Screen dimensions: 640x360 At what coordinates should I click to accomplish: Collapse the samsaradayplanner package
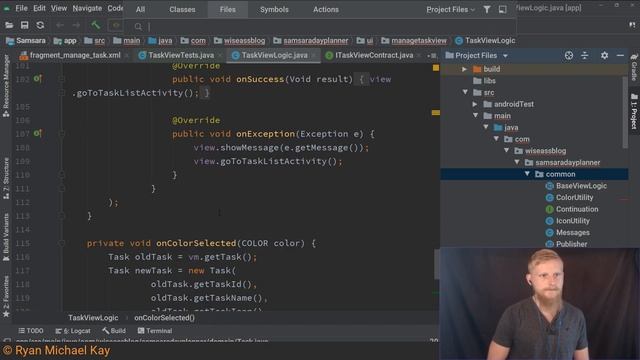coord(517,162)
